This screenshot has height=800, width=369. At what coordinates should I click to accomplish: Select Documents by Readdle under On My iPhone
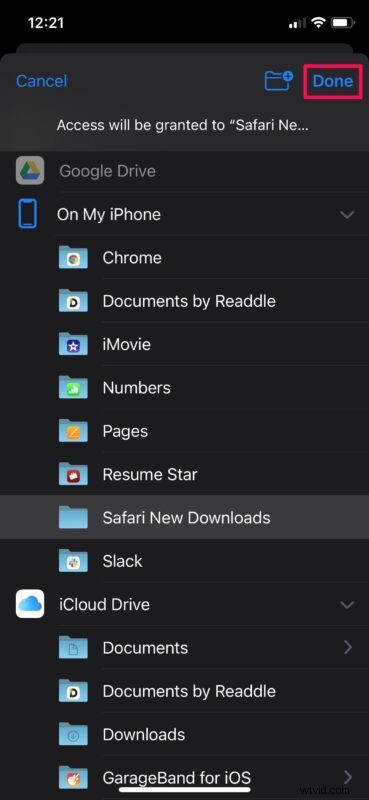(189, 301)
